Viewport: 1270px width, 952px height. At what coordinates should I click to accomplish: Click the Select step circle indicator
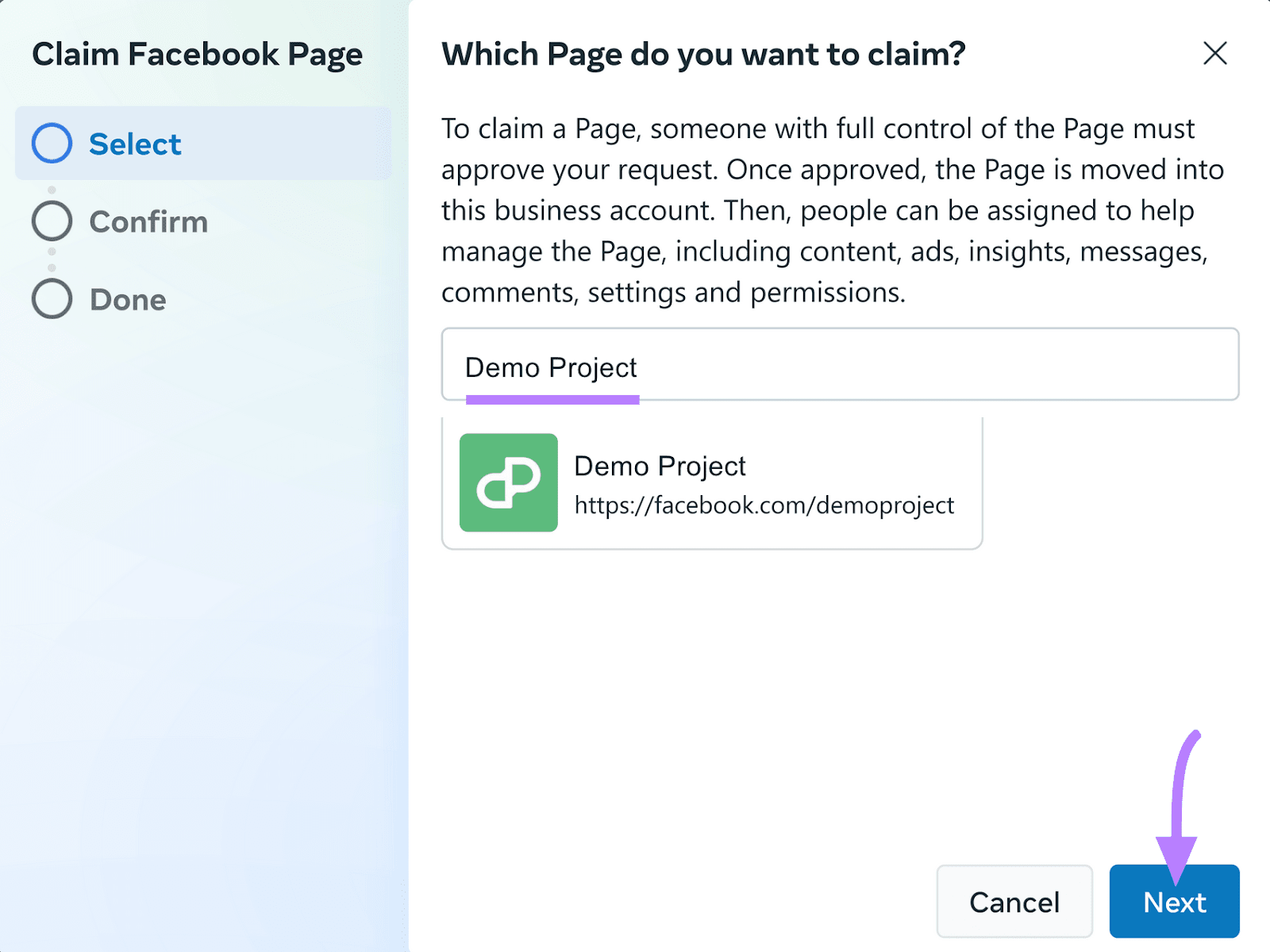(x=52, y=144)
